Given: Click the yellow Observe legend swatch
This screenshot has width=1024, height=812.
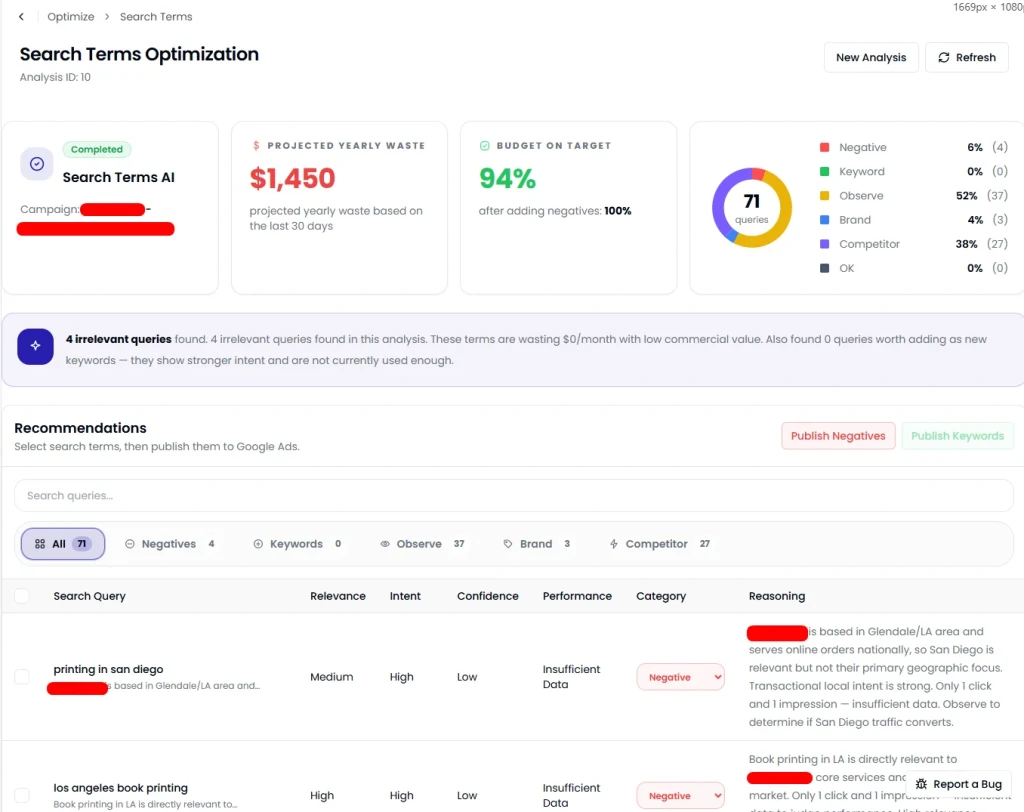Looking at the screenshot, I should pos(825,196).
